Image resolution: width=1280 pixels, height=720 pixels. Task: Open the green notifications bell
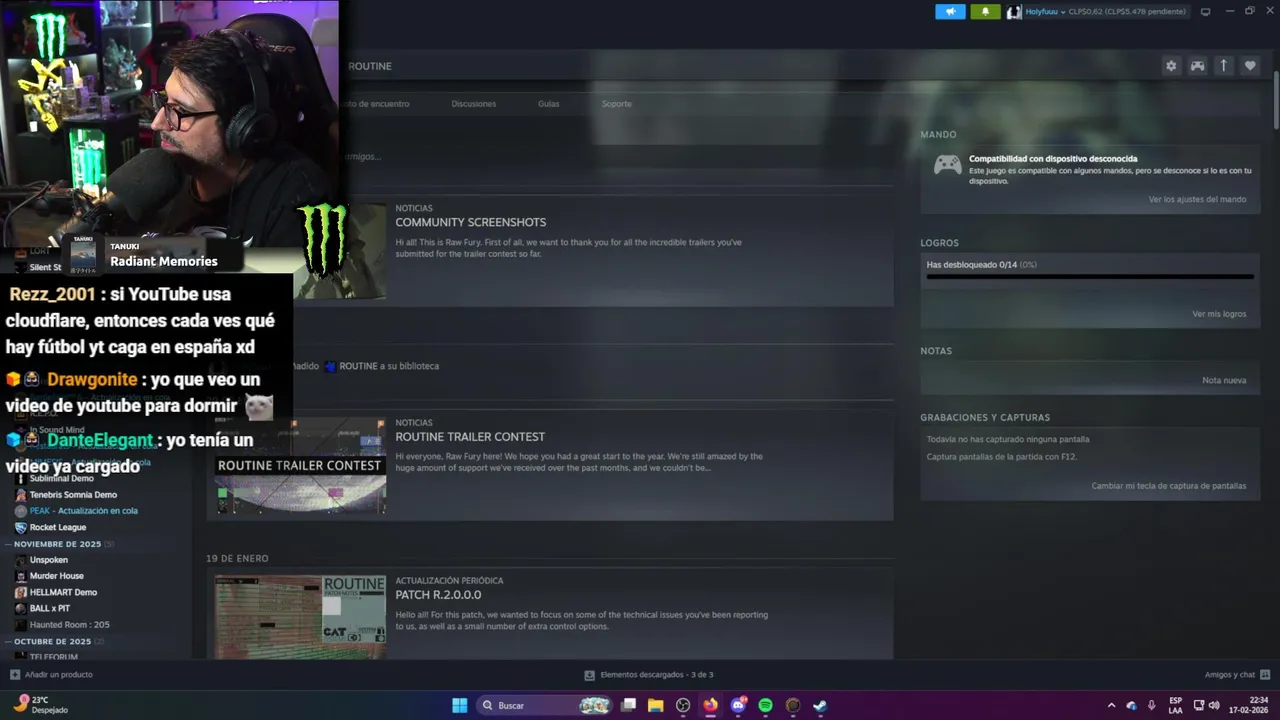(x=985, y=12)
